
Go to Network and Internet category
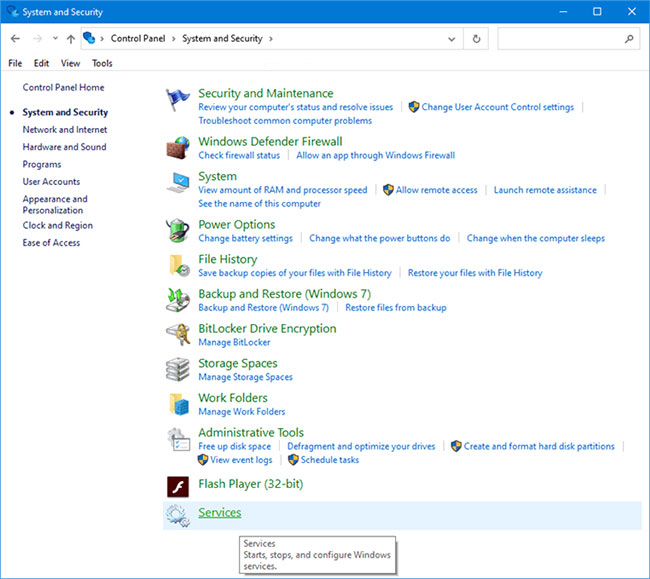click(65, 130)
